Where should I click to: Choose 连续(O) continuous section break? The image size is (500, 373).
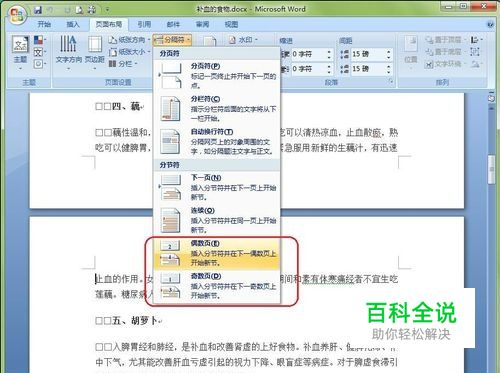coord(217,220)
